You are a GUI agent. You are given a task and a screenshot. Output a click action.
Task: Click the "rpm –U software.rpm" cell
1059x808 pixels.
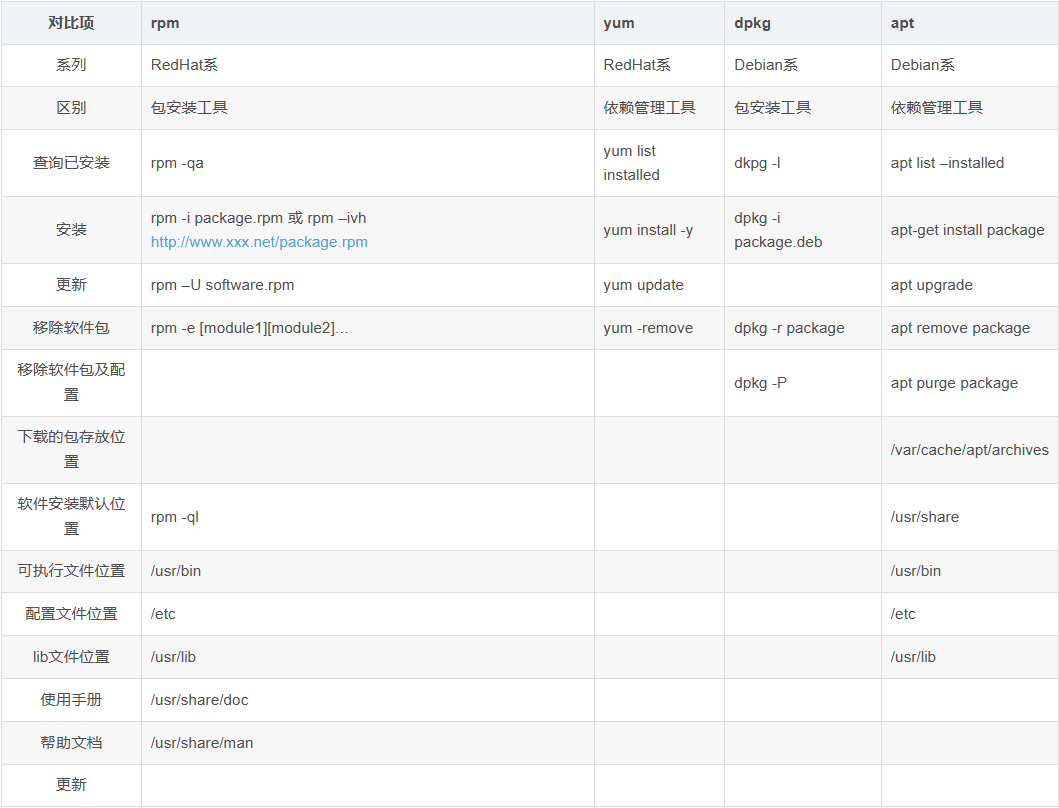click(222, 285)
